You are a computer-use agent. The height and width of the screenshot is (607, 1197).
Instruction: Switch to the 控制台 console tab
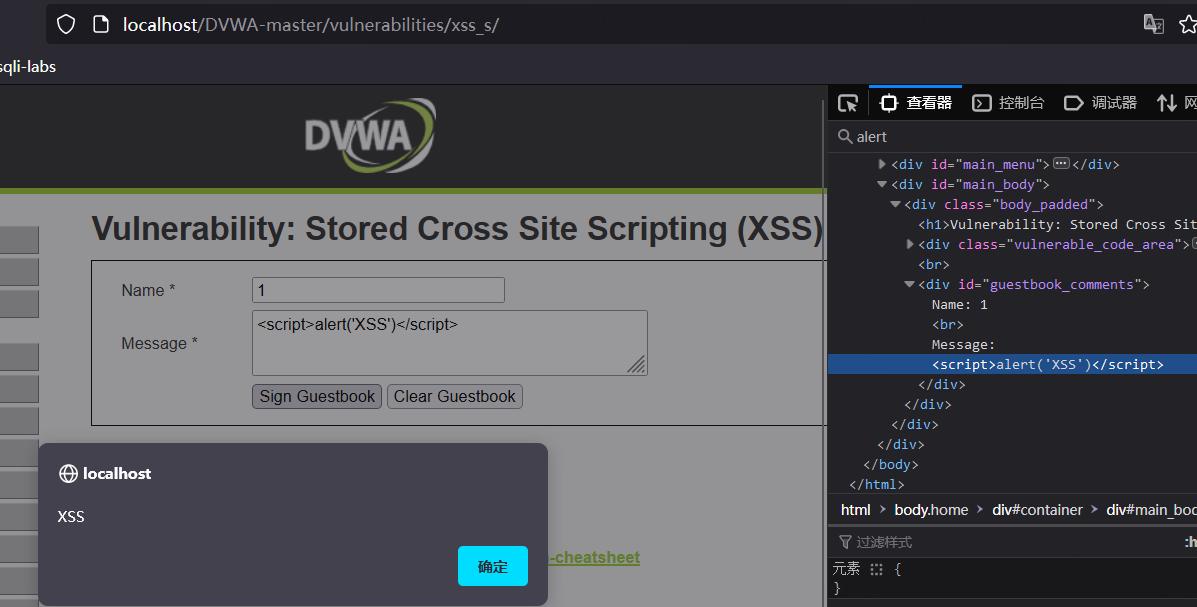click(x=1009, y=103)
